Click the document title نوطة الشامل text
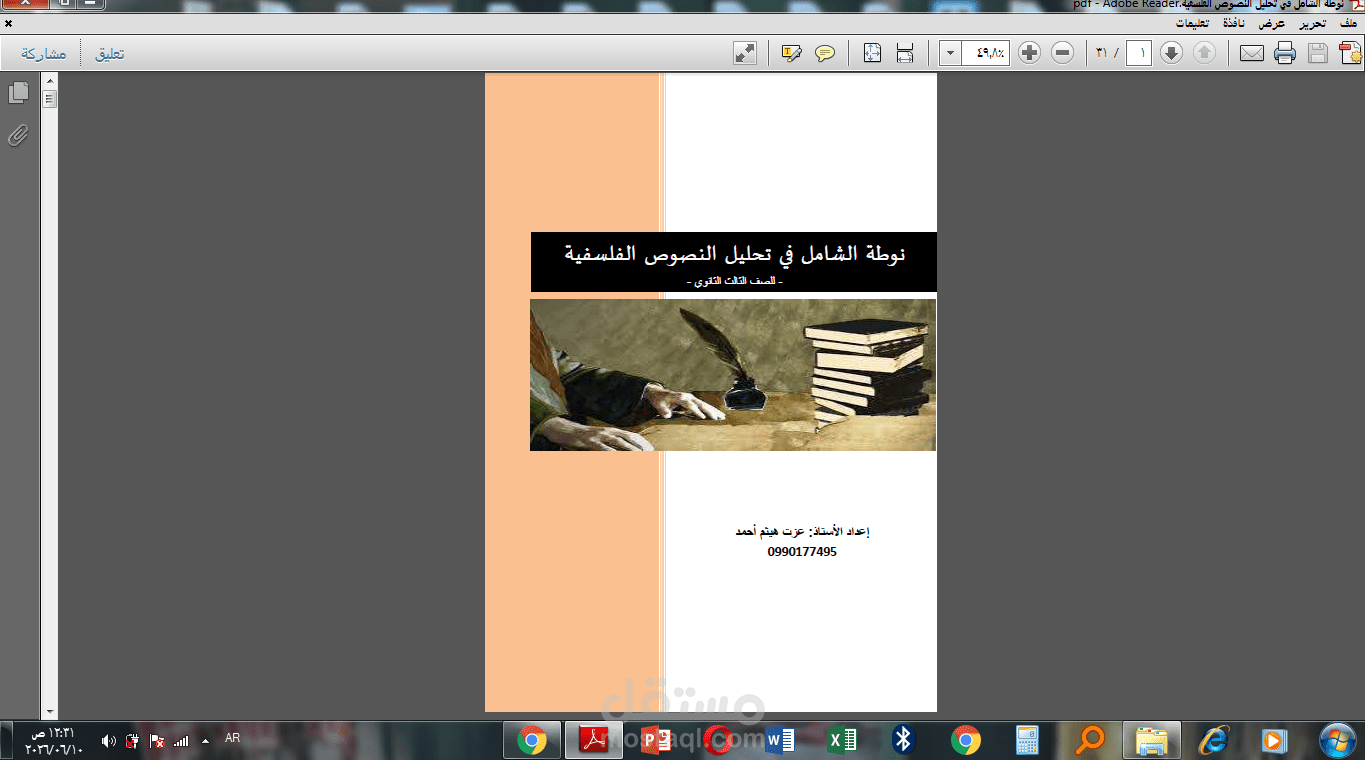Screen dimensions: 1366x768 (734, 254)
